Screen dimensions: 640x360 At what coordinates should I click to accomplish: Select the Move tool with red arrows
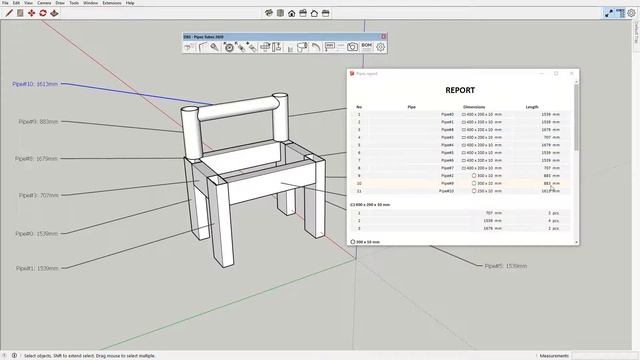click(x=31, y=13)
